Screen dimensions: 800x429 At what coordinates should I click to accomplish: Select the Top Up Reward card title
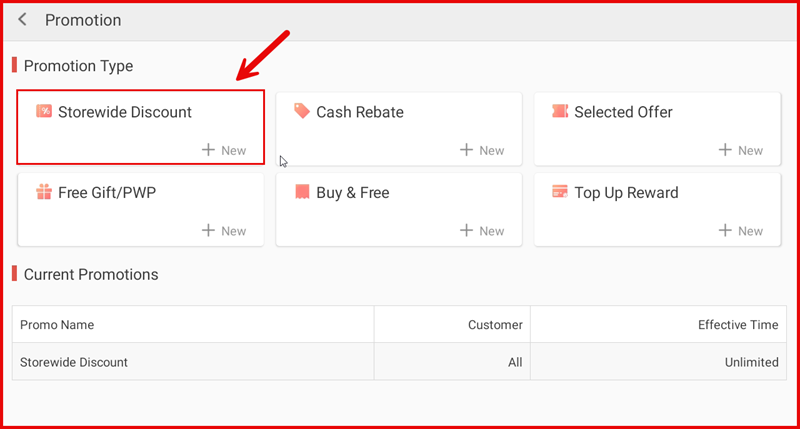tap(626, 193)
